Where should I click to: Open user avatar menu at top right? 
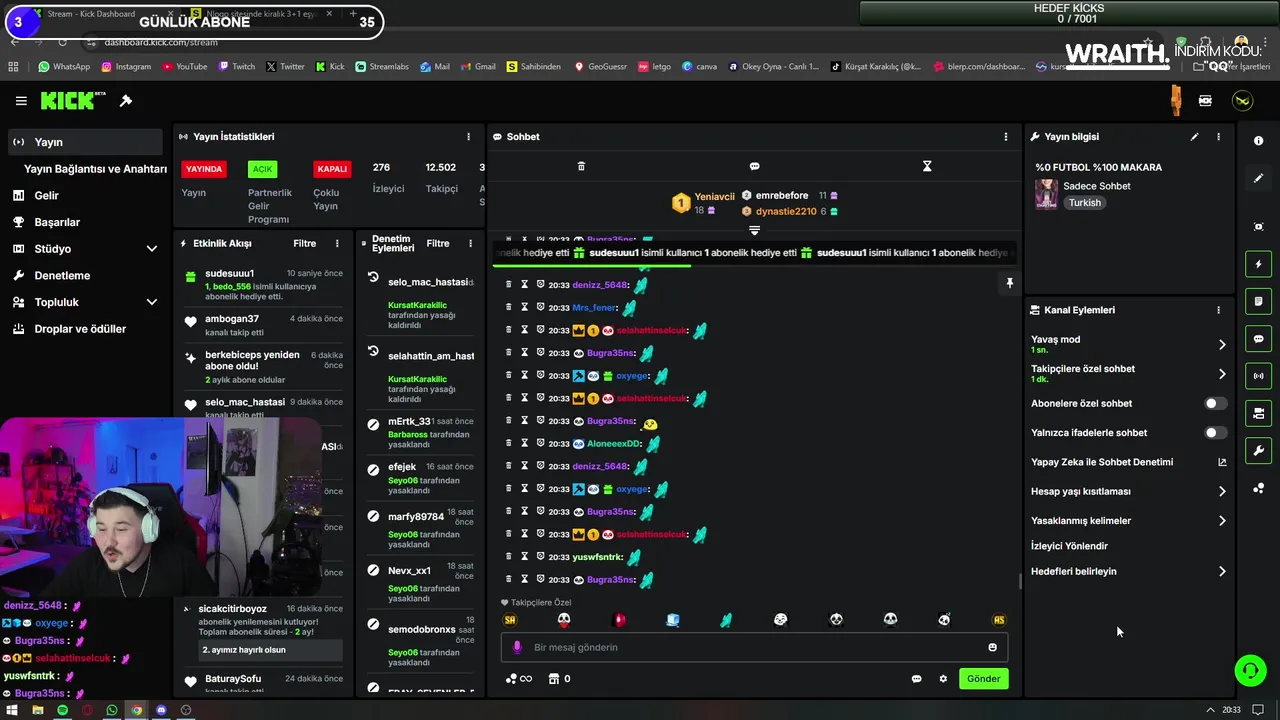(1242, 101)
